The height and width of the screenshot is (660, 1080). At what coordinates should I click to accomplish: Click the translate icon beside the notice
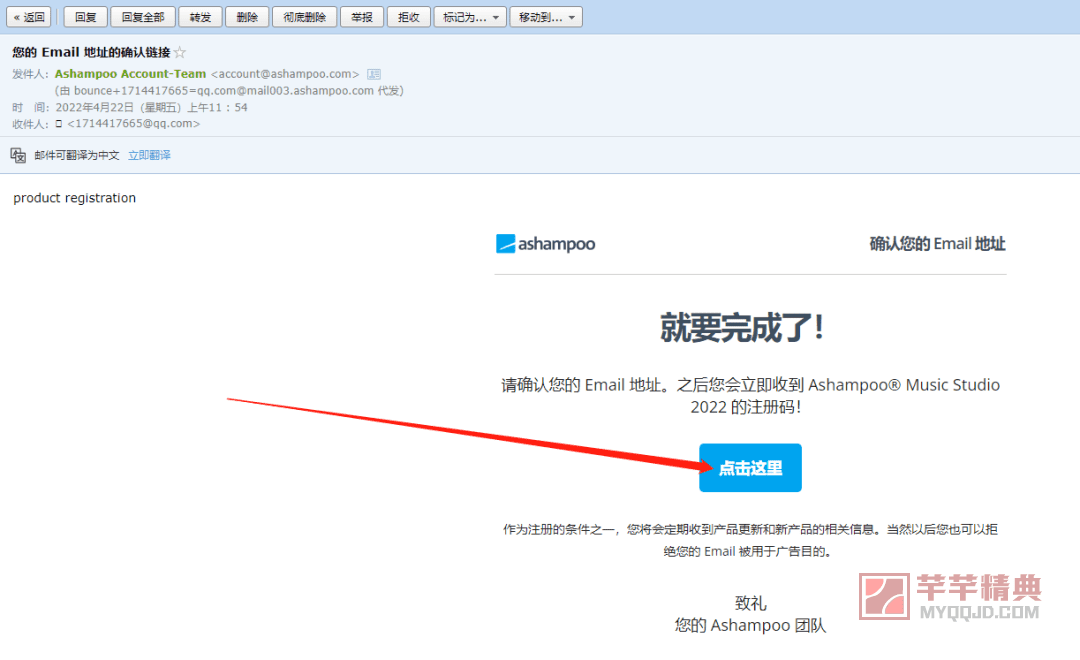tap(18, 156)
